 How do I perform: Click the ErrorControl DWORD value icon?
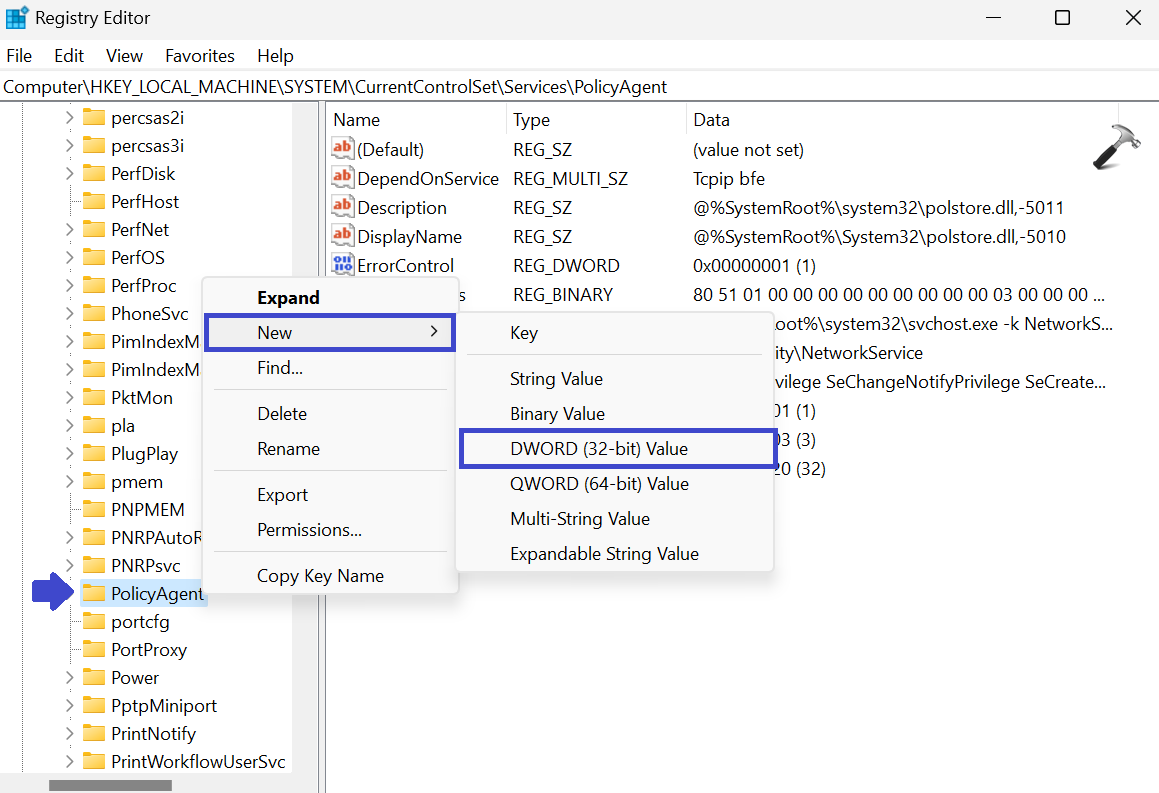[342, 266]
